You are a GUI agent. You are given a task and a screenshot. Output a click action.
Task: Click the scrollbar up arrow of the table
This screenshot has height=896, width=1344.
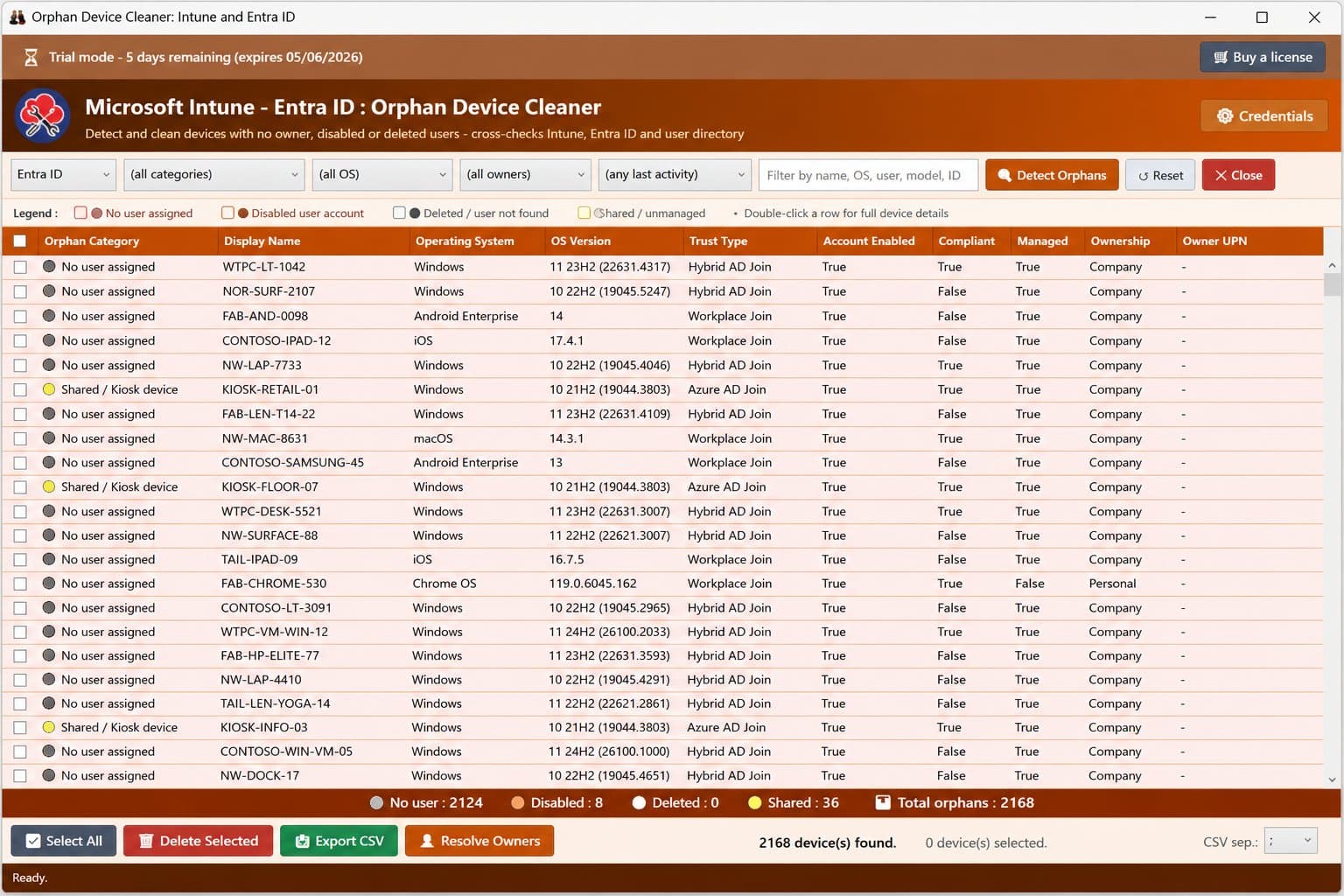pos(1332,265)
